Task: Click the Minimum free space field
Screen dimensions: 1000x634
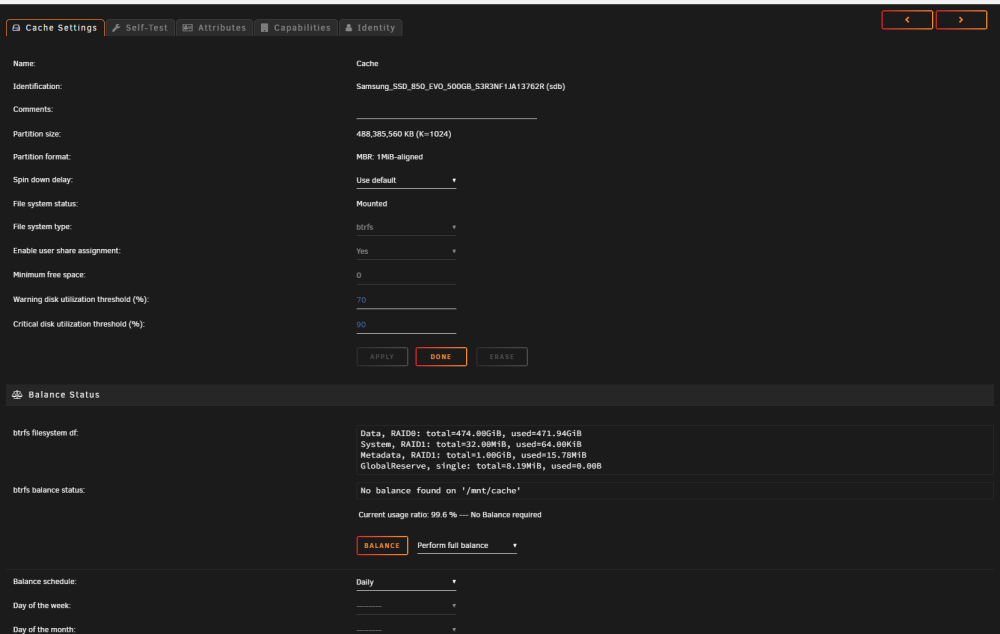Action: (406, 276)
